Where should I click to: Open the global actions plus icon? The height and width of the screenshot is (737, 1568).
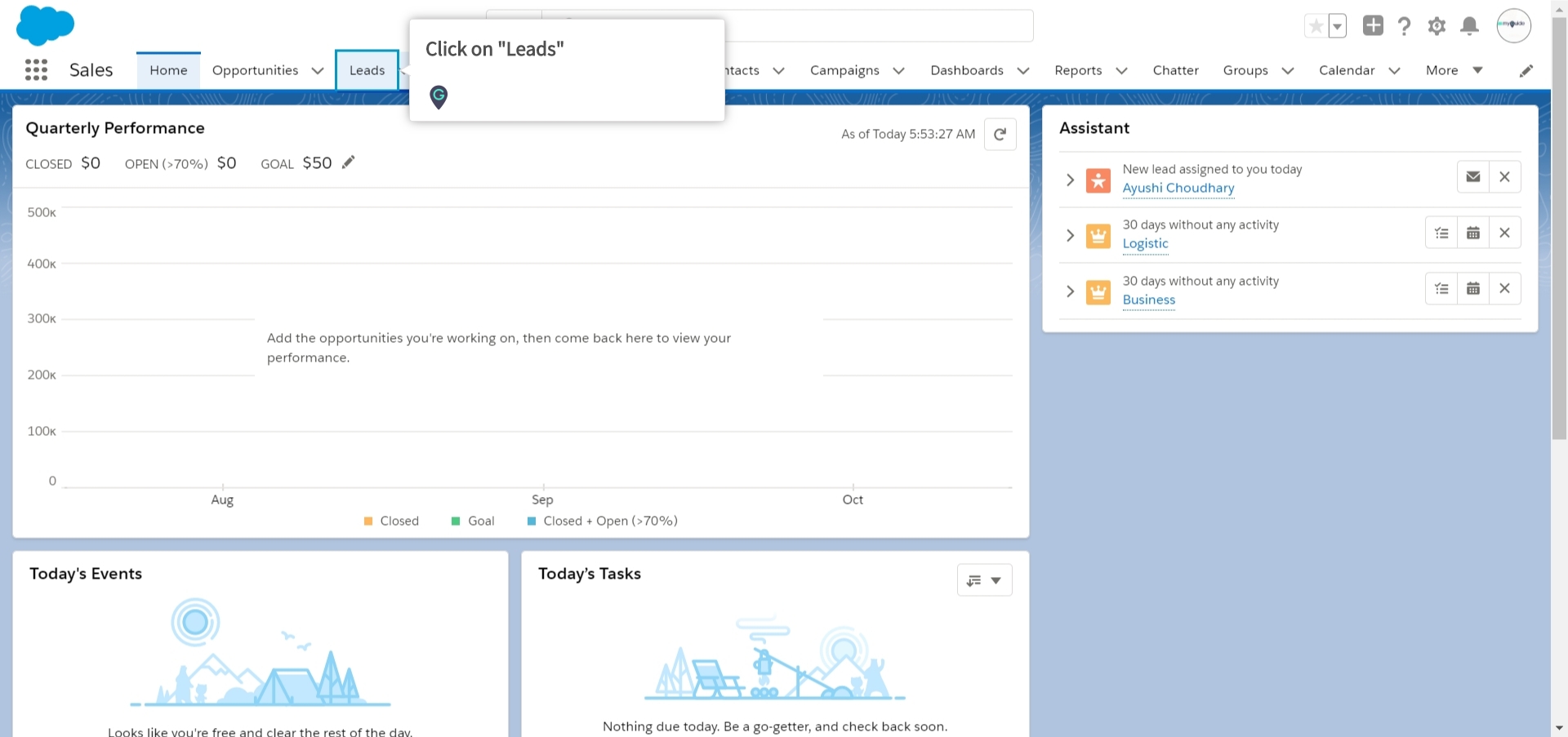tap(1373, 25)
